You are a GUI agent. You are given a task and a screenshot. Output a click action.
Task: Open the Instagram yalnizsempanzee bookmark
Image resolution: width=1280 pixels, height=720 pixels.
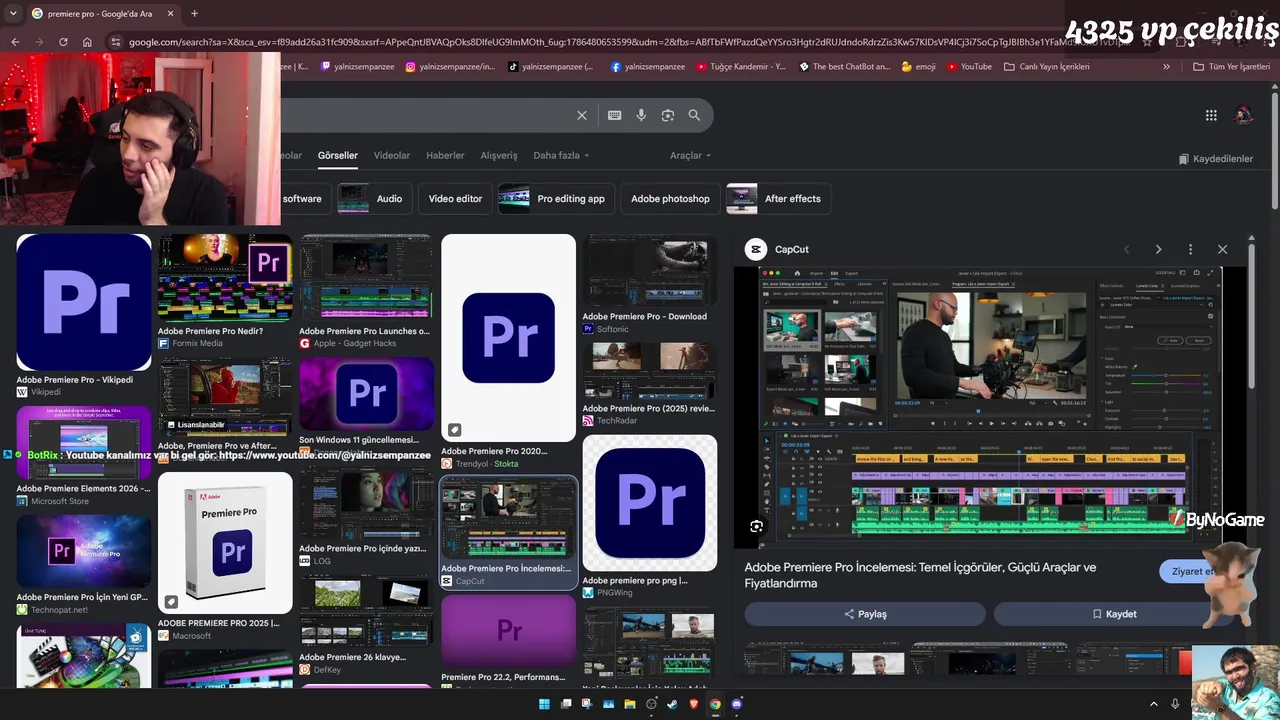pyautogui.click(x=450, y=67)
